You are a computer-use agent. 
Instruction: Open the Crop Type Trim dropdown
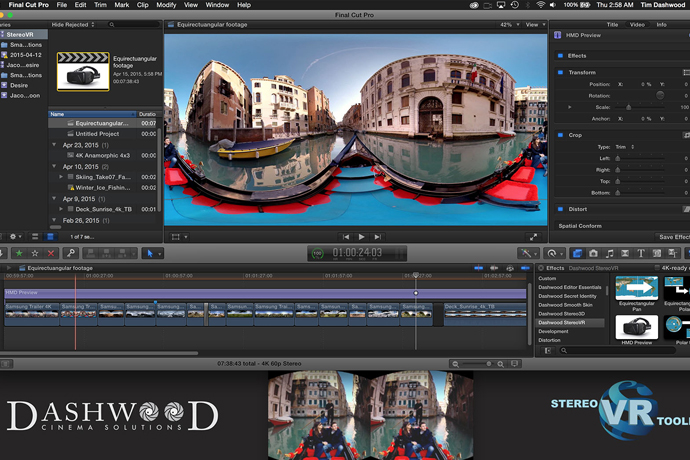point(624,147)
